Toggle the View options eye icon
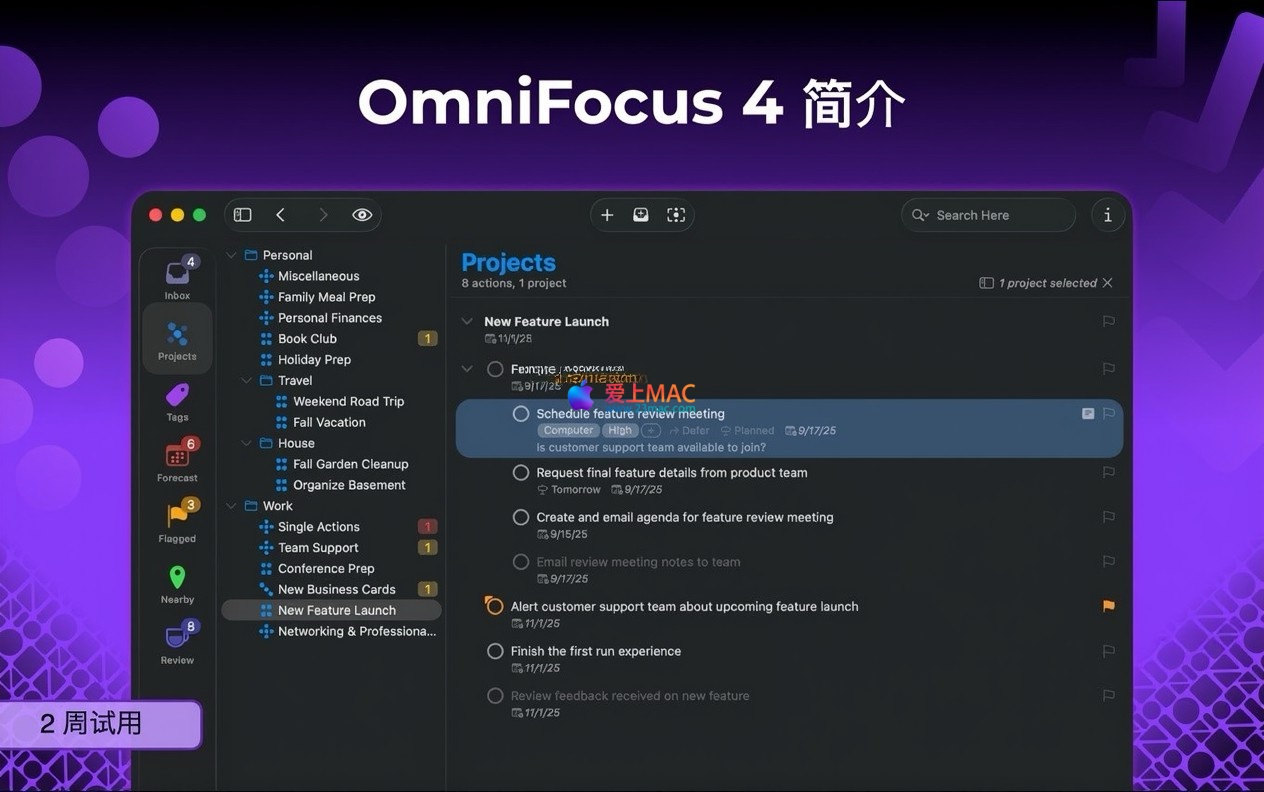Viewport: 1264px width, 792px height. click(362, 215)
